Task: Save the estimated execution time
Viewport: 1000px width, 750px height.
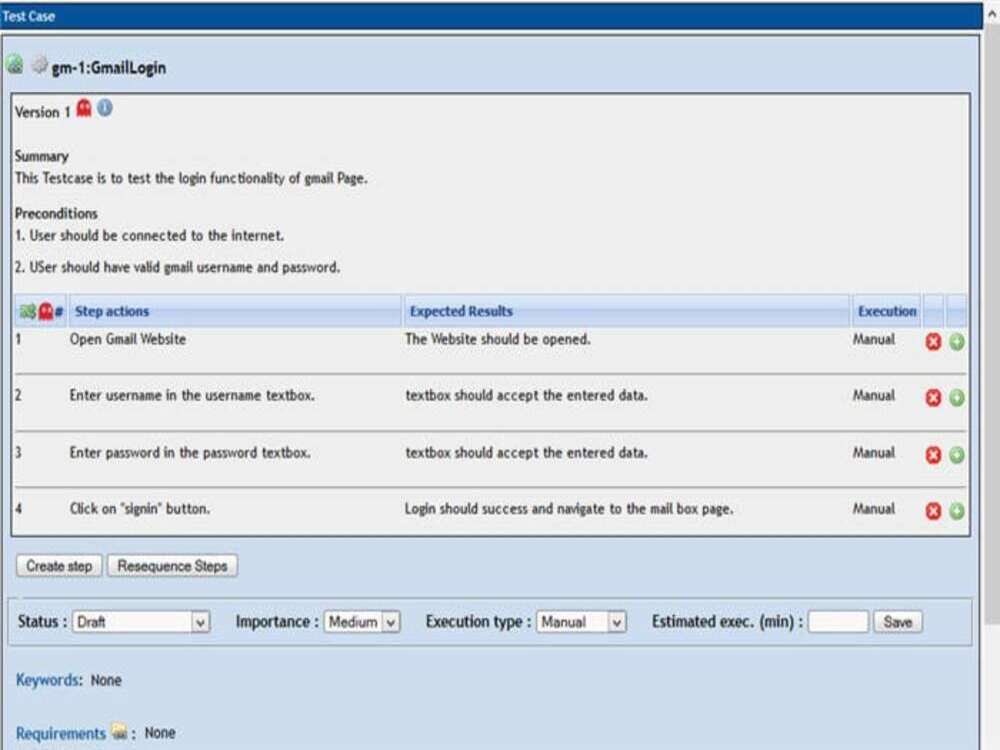Action: (x=898, y=622)
